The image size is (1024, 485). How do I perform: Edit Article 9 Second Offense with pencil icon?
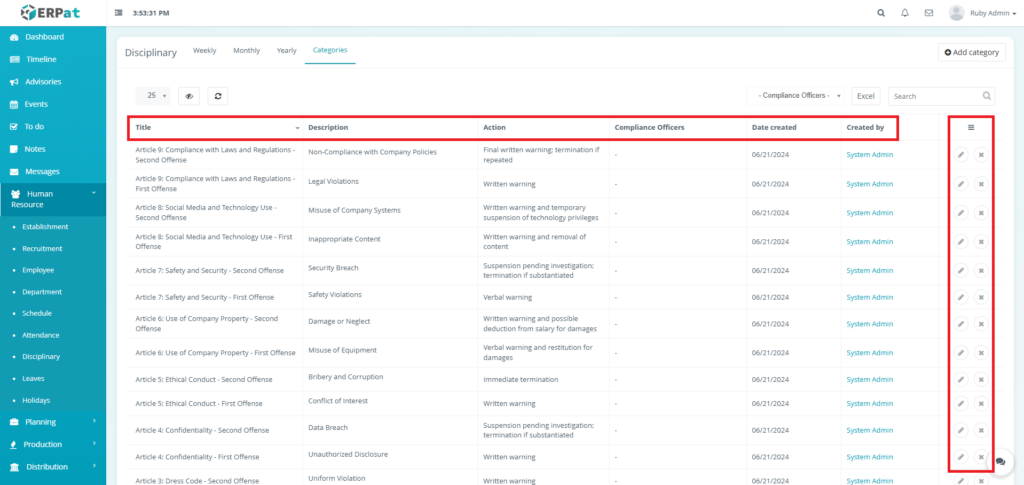point(960,155)
